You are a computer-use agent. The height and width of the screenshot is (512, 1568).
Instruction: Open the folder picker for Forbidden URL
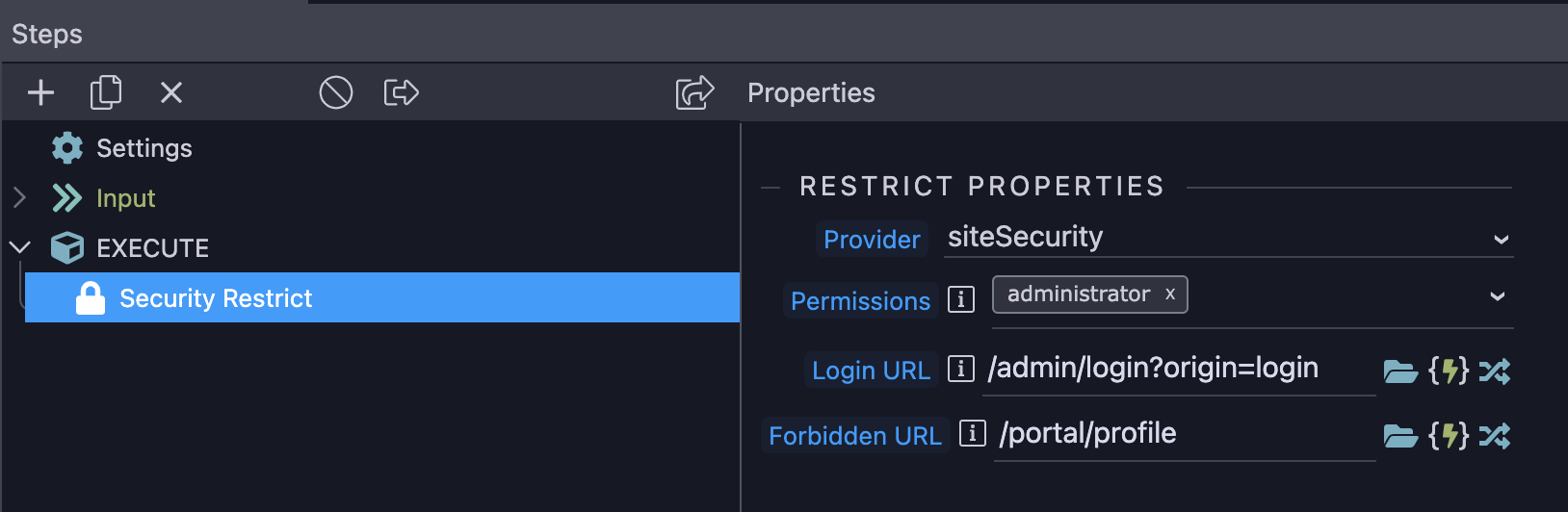tap(1400, 436)
